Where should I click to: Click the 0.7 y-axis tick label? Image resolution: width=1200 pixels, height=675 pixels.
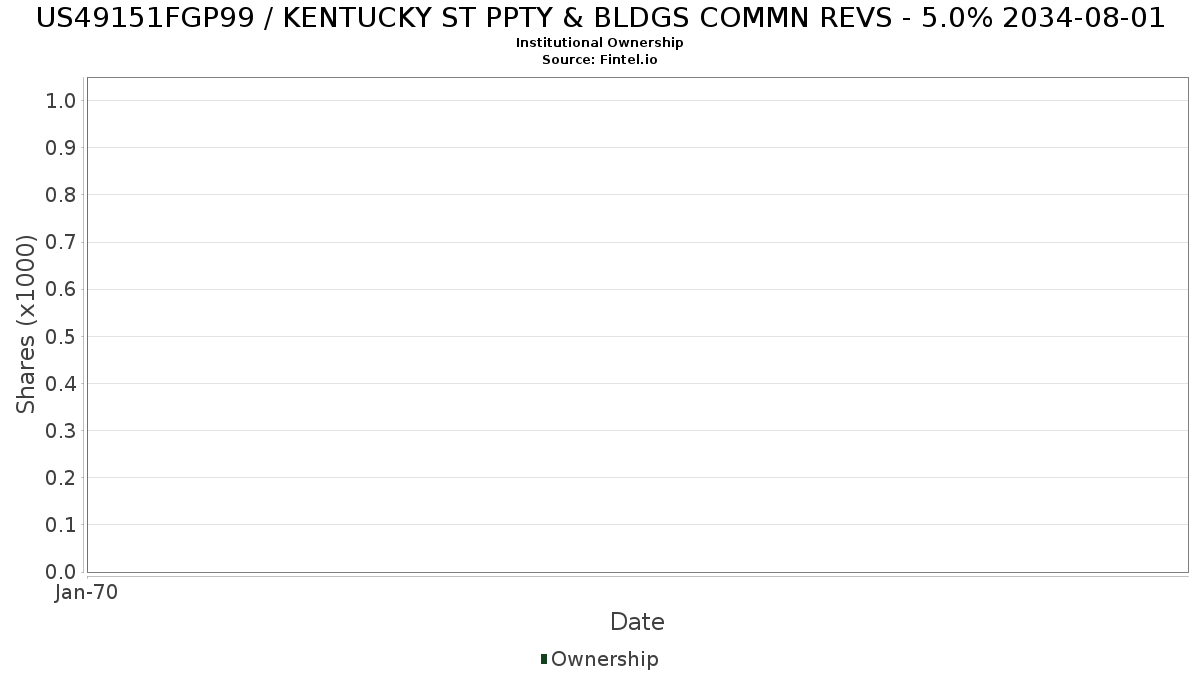point(61,242)
